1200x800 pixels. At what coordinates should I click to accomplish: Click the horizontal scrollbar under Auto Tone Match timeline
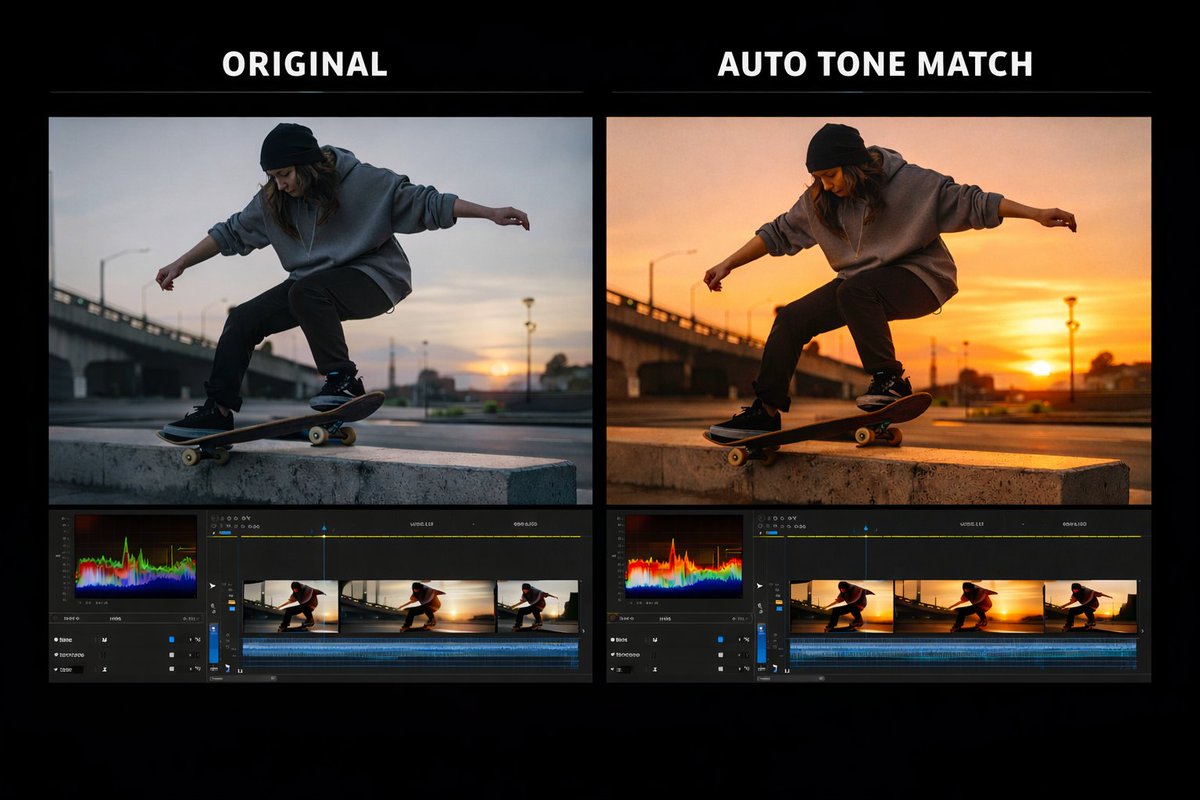[x=792, y=677]
